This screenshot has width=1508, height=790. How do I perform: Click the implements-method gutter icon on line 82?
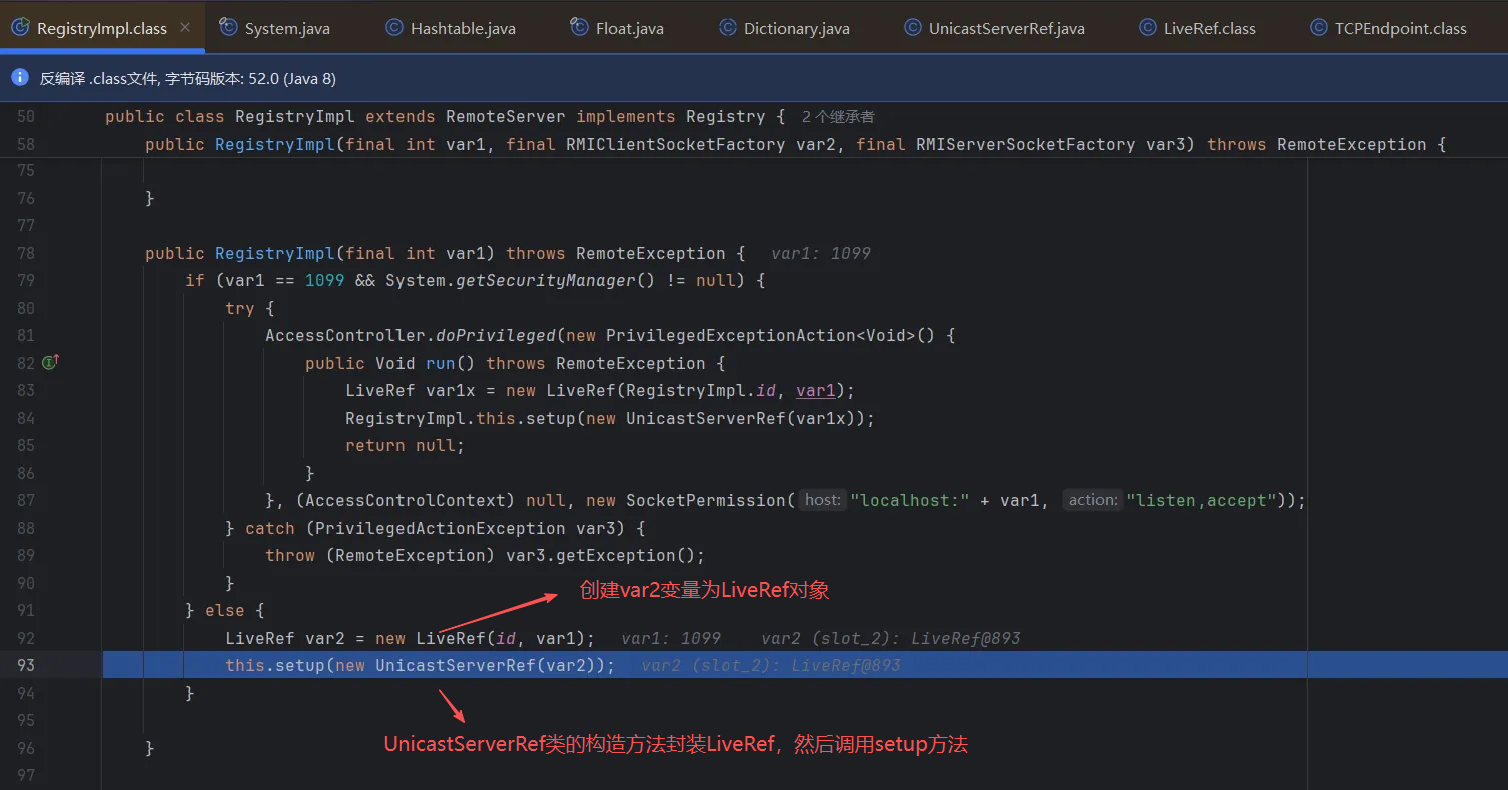50,363
